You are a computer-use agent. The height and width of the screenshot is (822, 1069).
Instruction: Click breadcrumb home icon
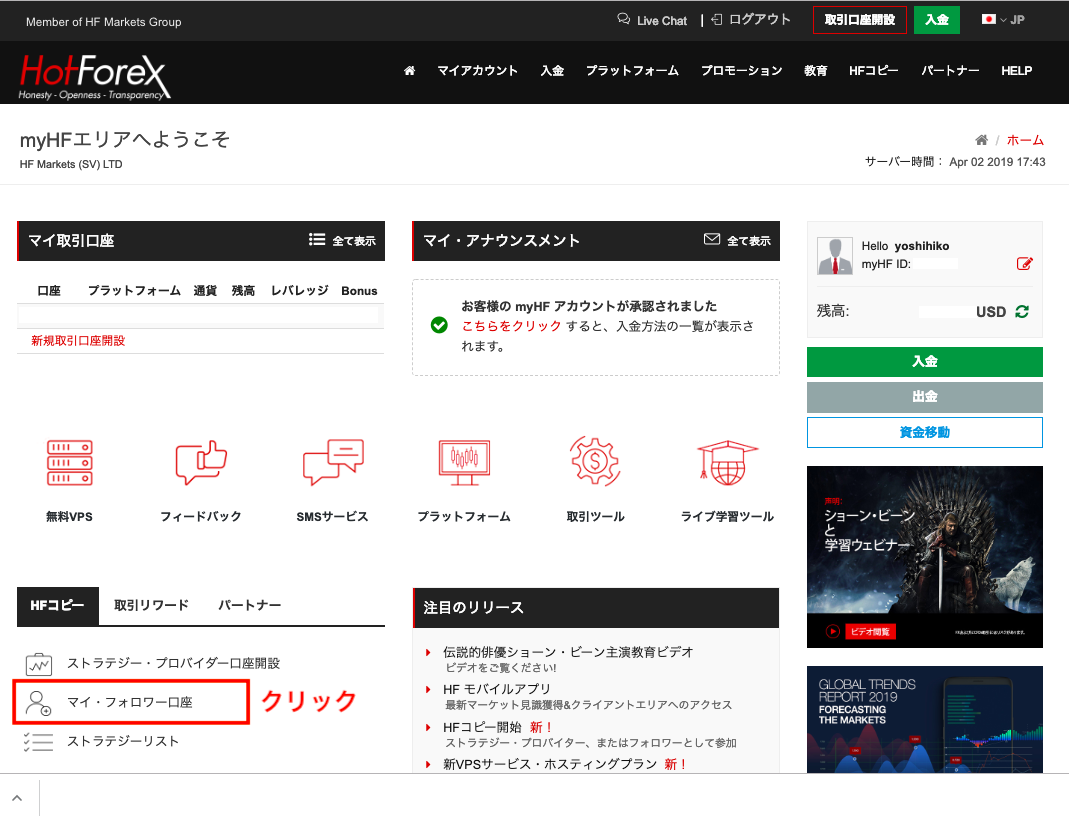tap(981, 140)
